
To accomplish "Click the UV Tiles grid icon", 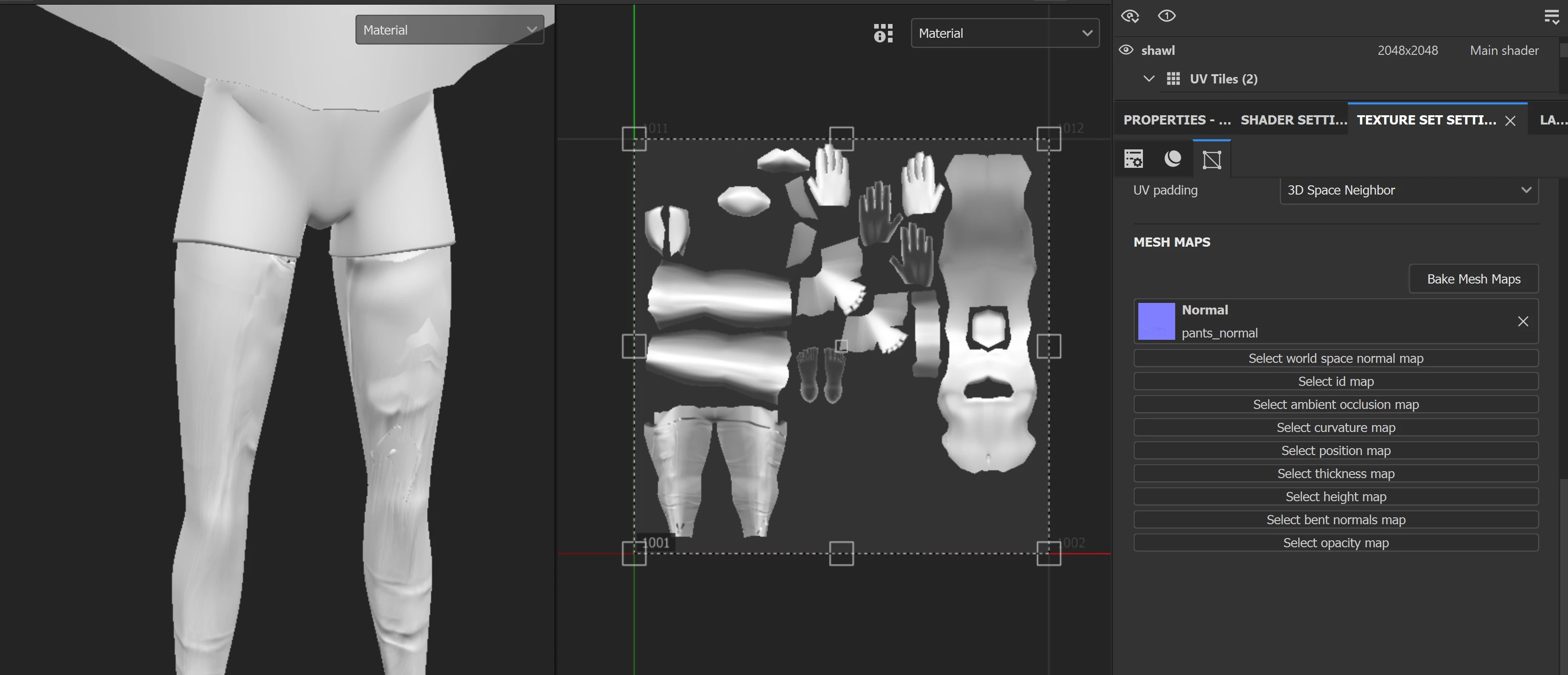I will pyautogui.click(x=1173, y=78).
